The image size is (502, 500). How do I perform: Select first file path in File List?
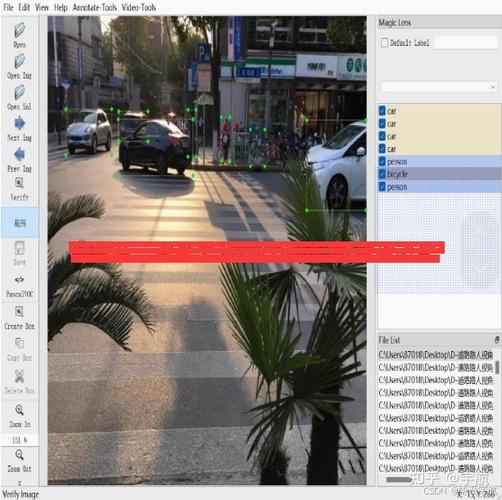[x=436, y=355]
